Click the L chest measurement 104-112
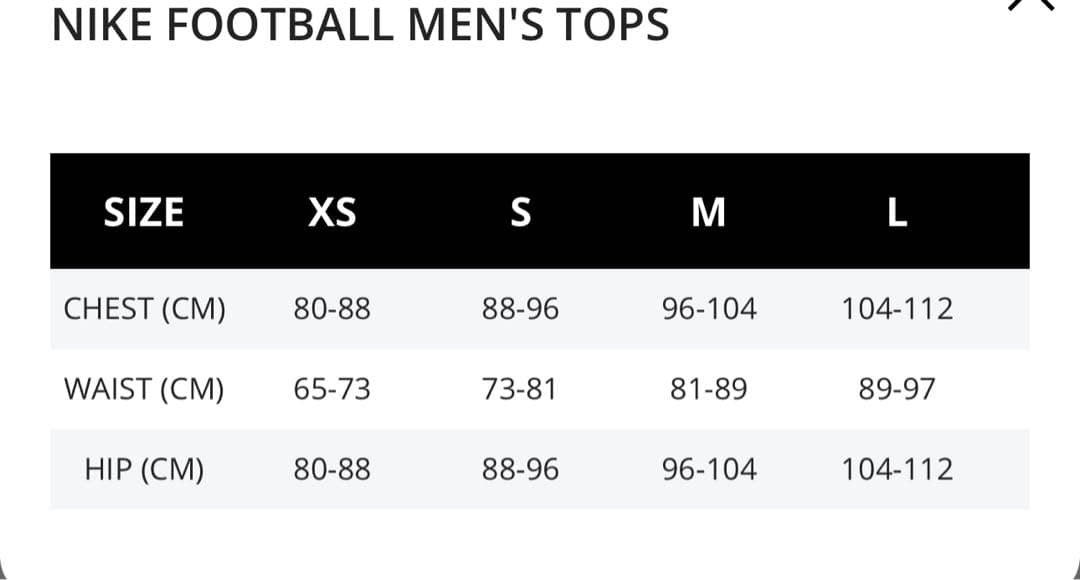This screenshot has width=1080, height=580. coord(897,309)
